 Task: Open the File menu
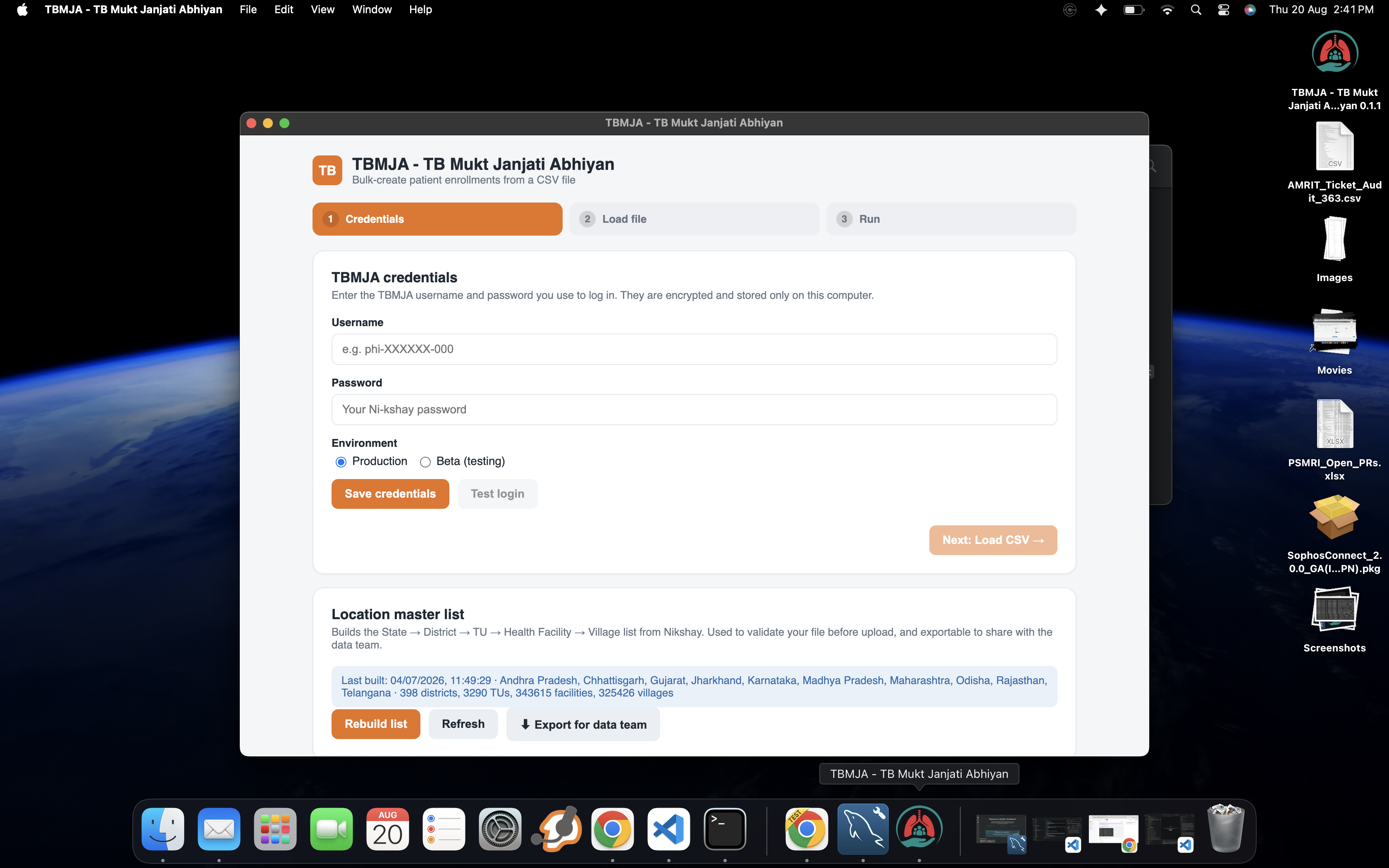[248, 10]
